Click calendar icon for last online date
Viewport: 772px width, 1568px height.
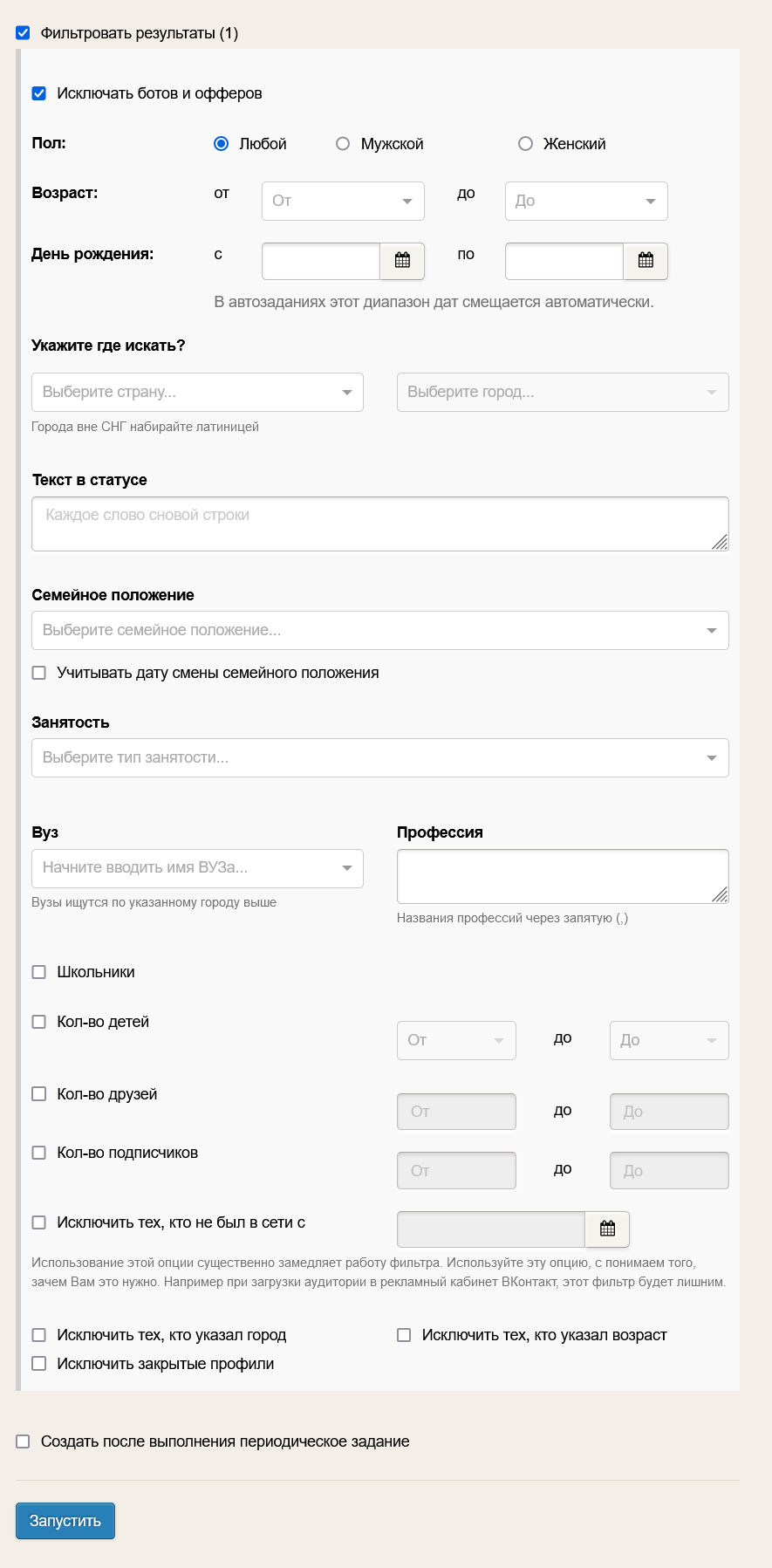tap(607, 1229)
